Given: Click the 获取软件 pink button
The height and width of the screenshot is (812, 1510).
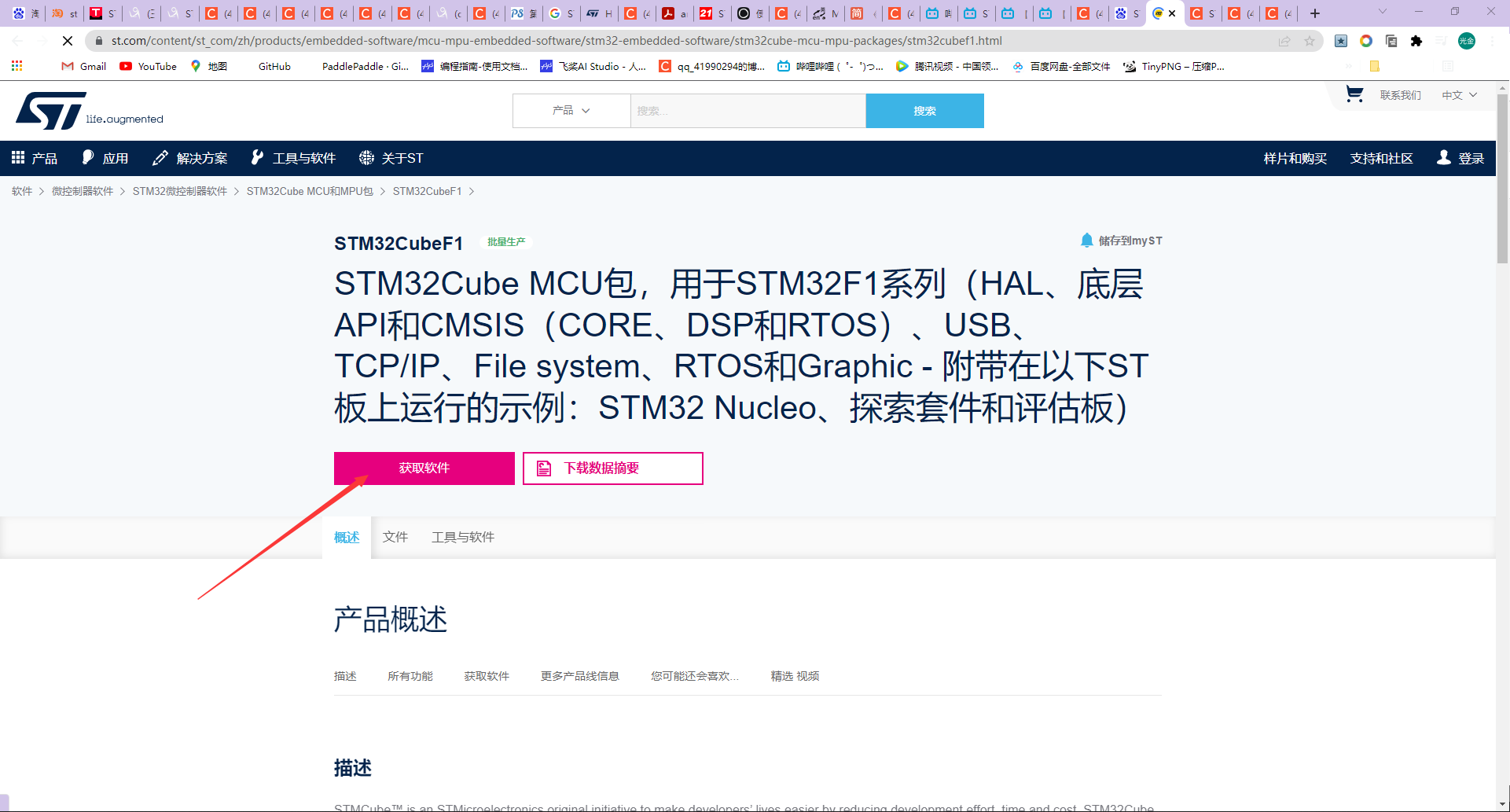Looking at the screenshot, I should click(424, 468).
